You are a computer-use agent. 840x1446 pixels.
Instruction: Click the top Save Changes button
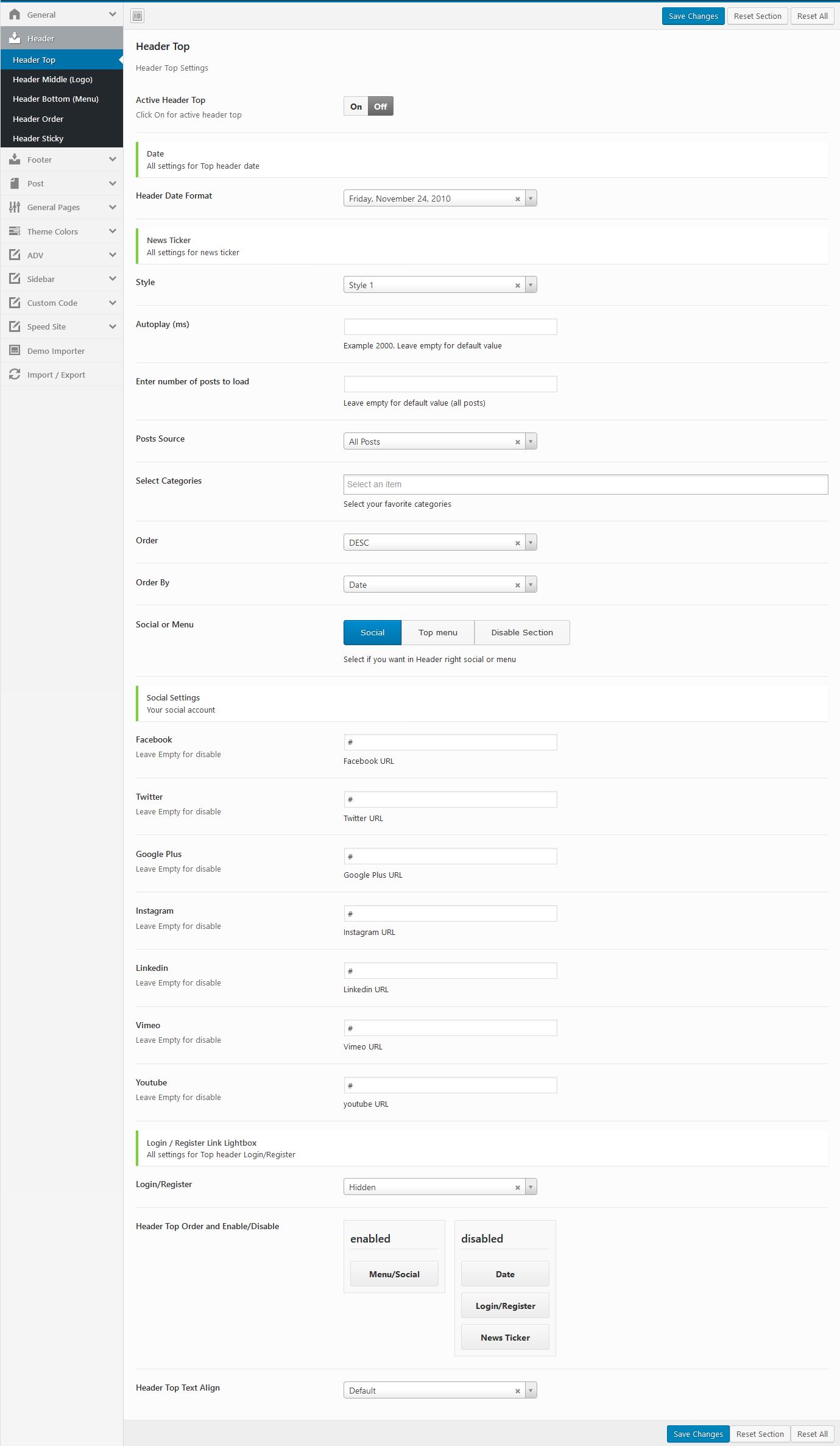(693, 16)
